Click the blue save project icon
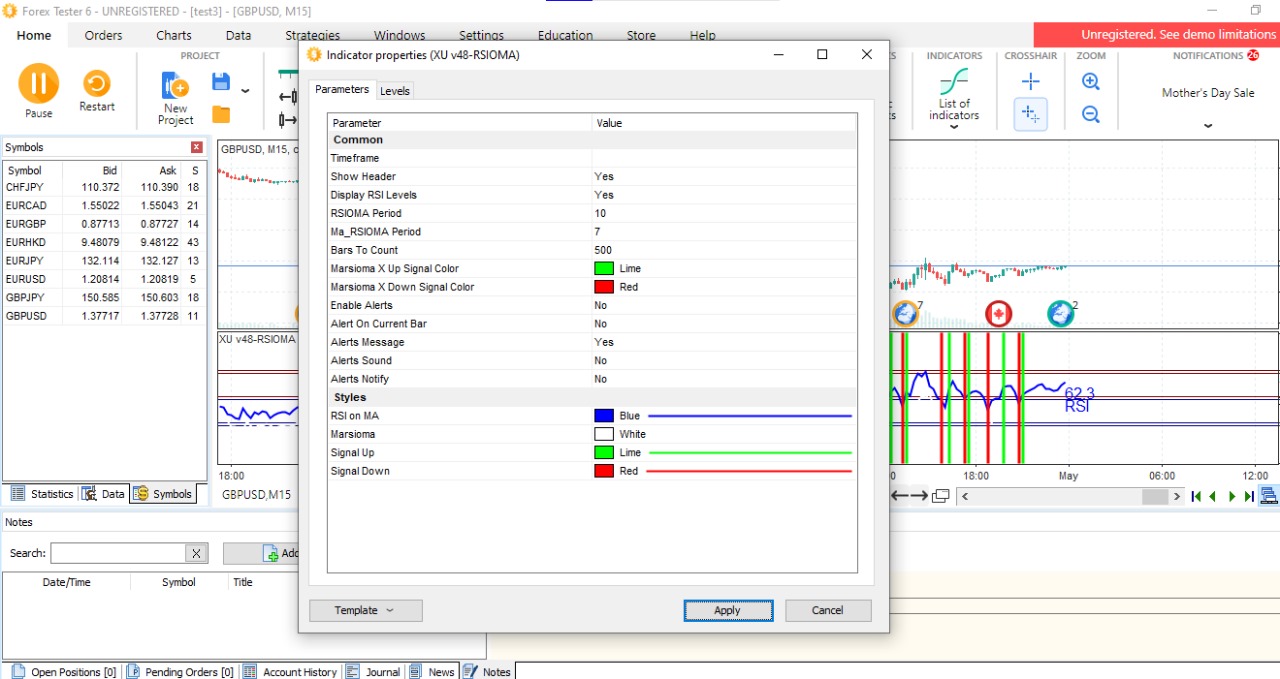This screenshot has height=679, width=1280. [x=221, y=82]
